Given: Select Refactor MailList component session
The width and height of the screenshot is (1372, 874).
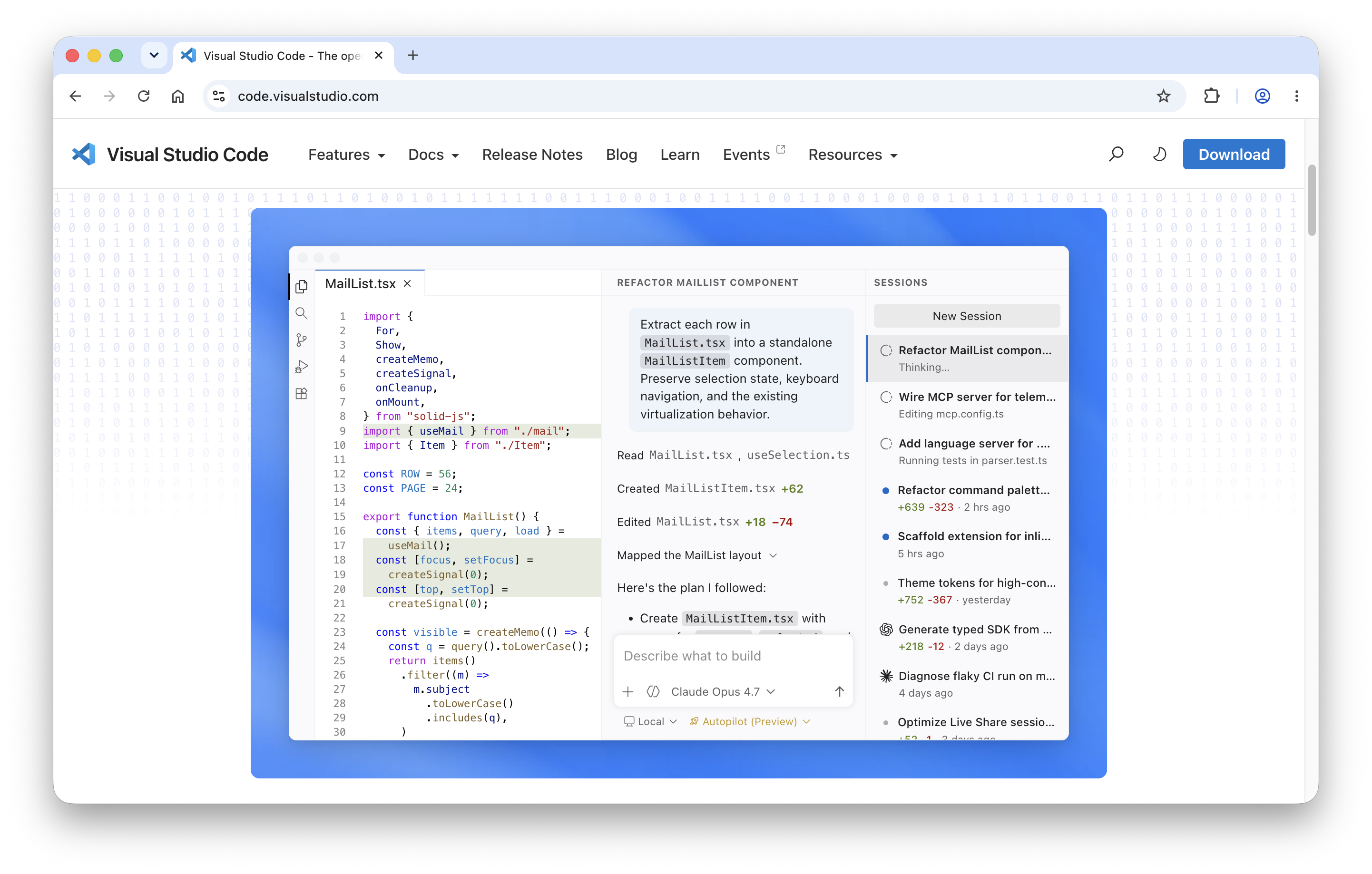Looking at the screenshot, I should pyautogui.click(x=968, y=358).
